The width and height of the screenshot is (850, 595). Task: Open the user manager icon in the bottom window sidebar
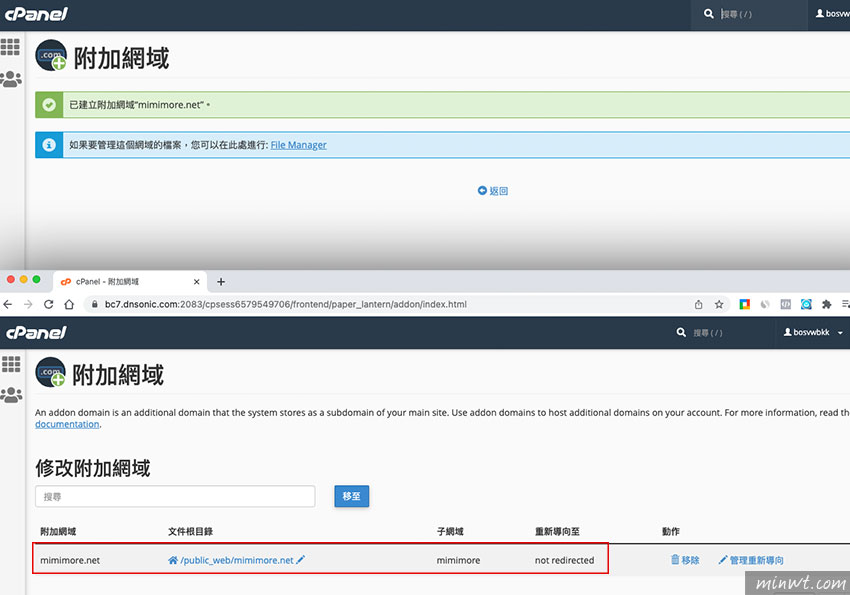point(11,395)
